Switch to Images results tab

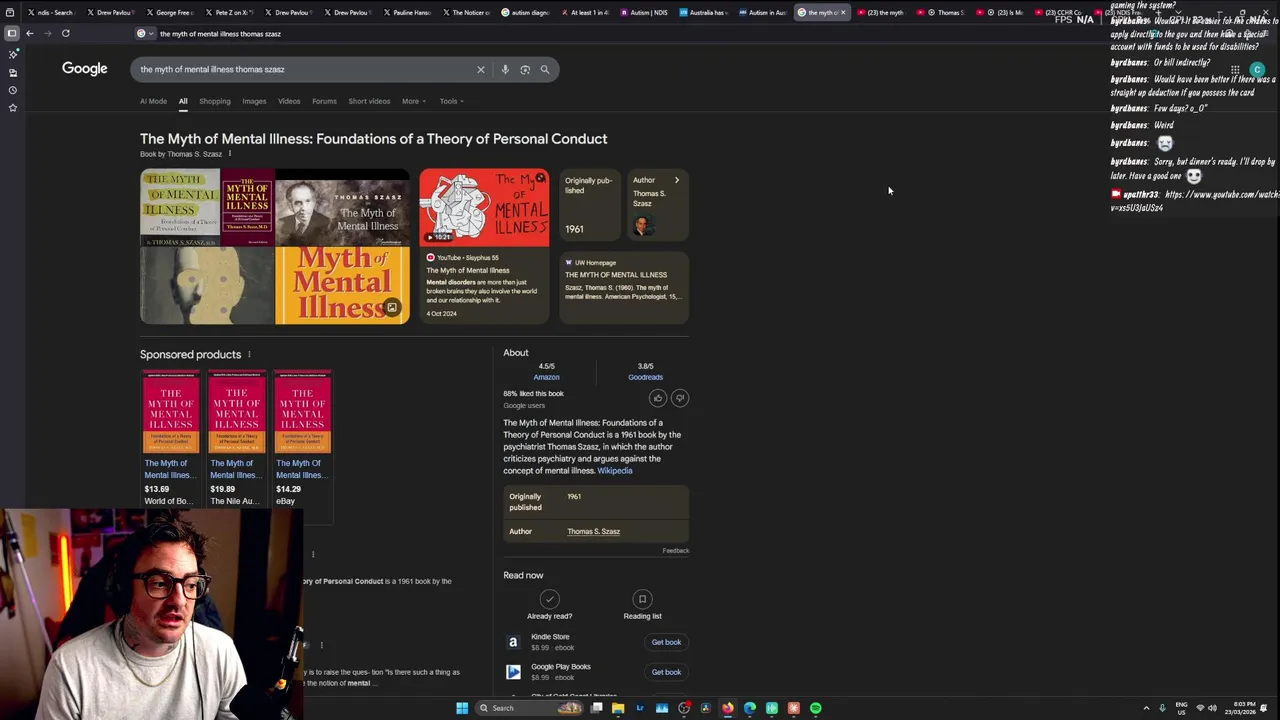(x=254, y=101)
